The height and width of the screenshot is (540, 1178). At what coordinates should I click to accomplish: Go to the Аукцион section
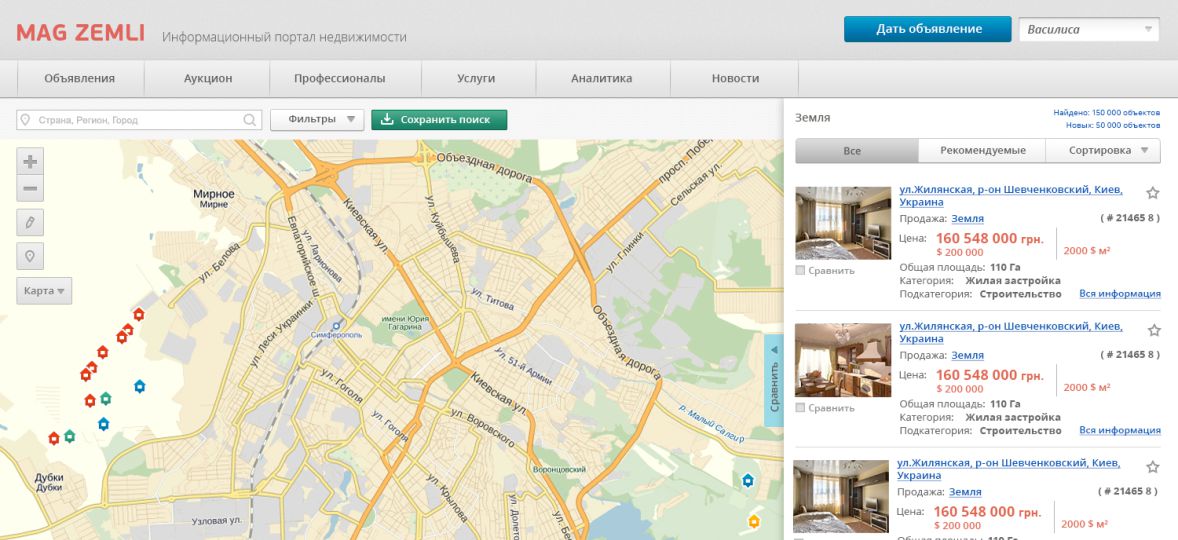(207, 78)
